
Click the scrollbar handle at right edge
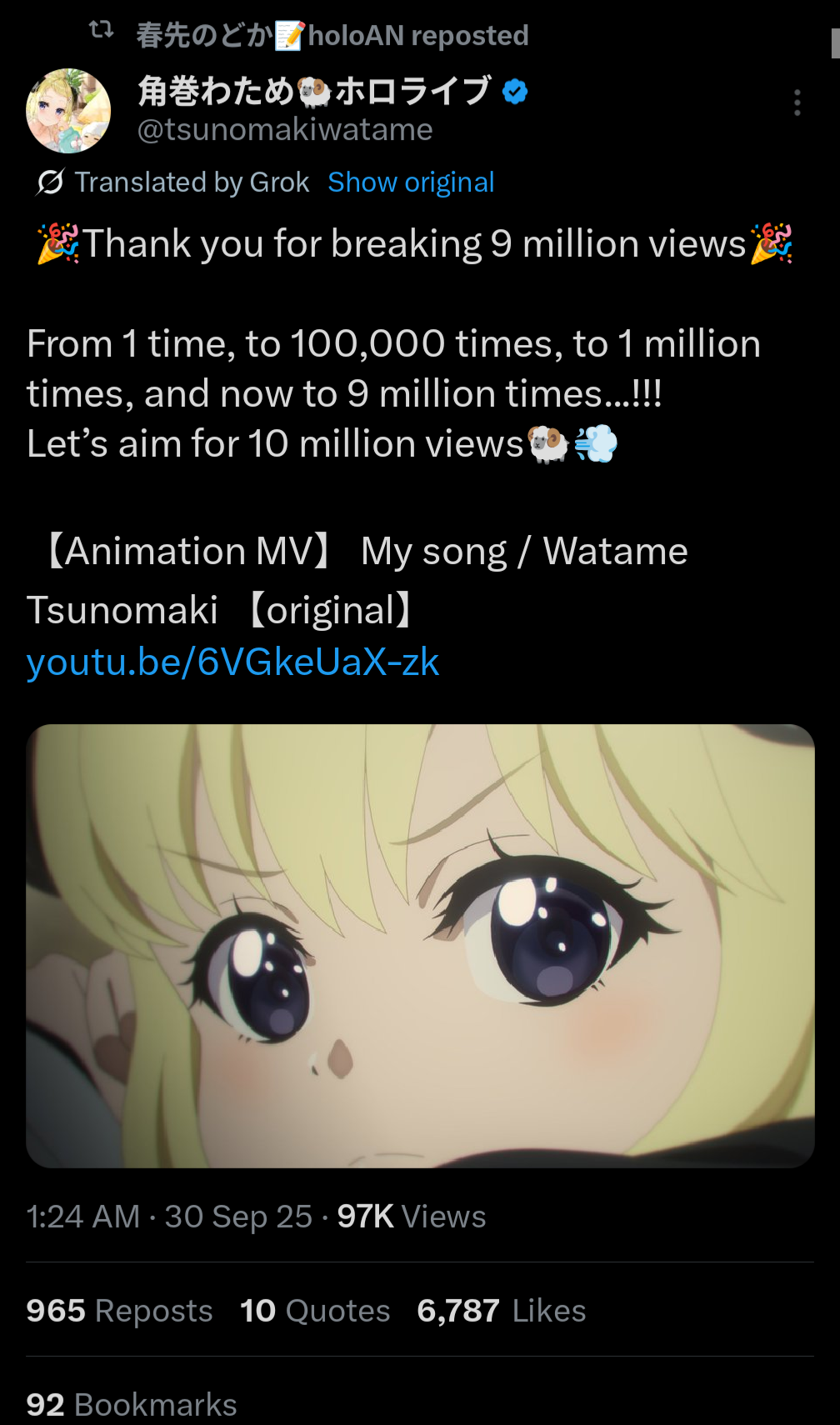[835, 43]
